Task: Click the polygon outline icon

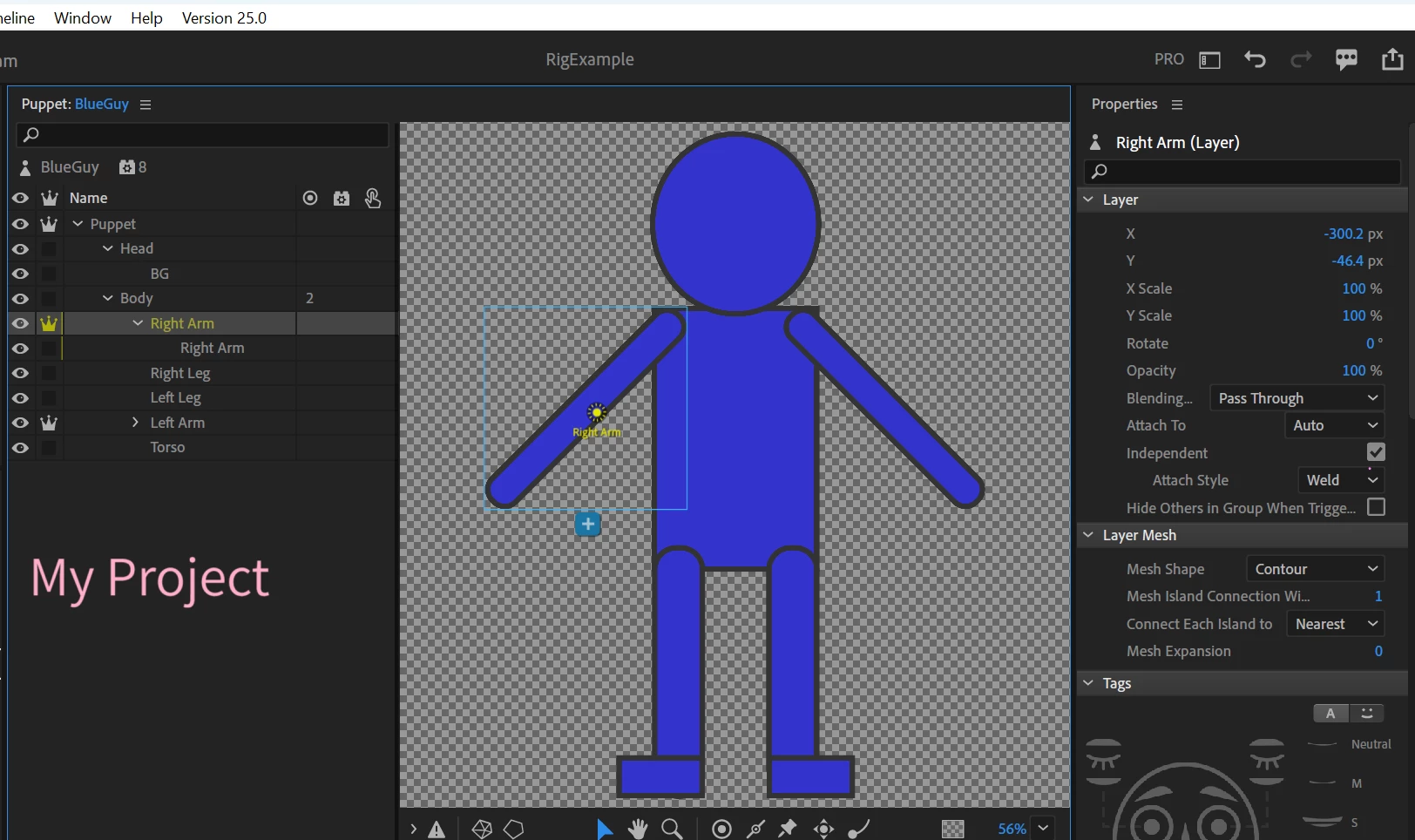Action: (514, 829)
